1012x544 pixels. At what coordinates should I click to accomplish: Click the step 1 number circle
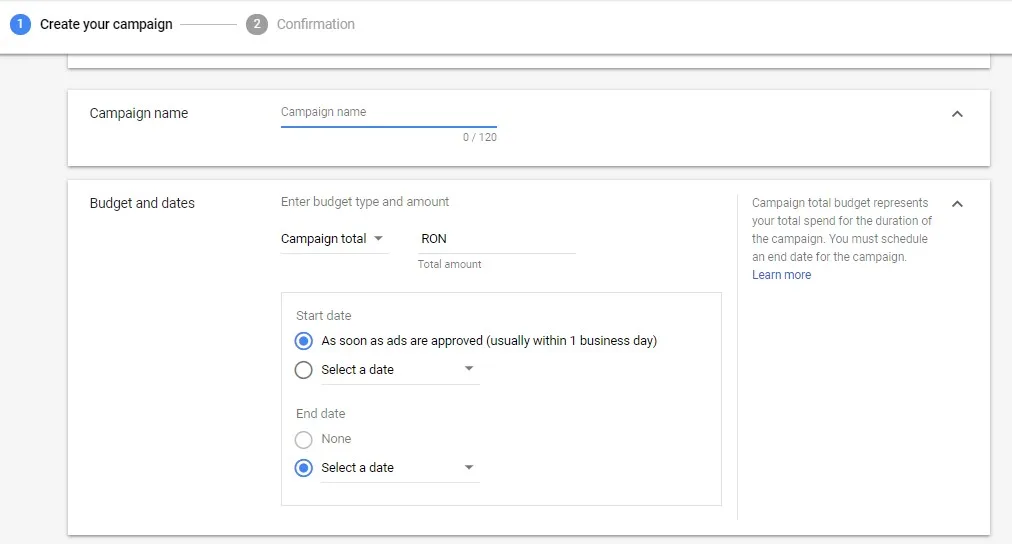coord(20,24)
